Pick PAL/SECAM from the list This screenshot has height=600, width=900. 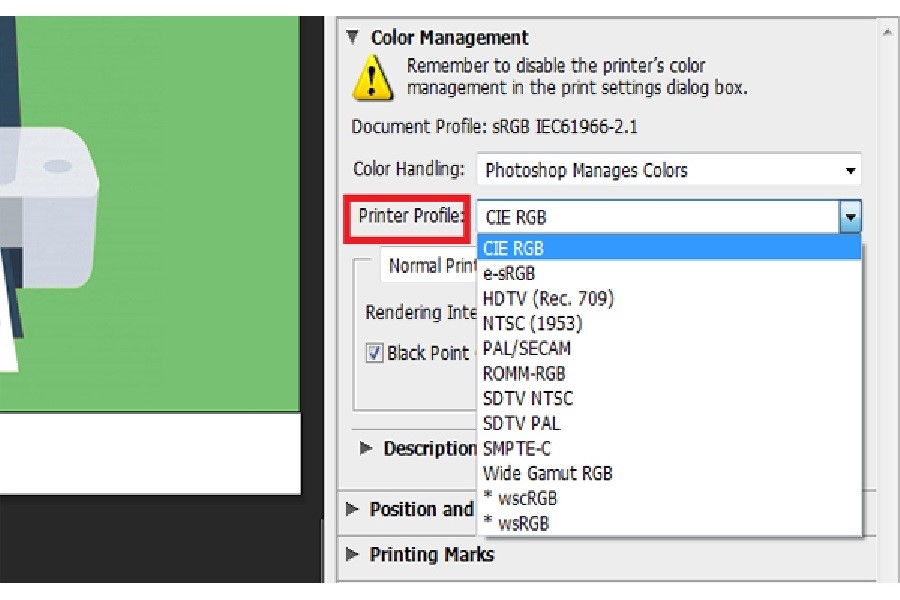click(527, 348)
